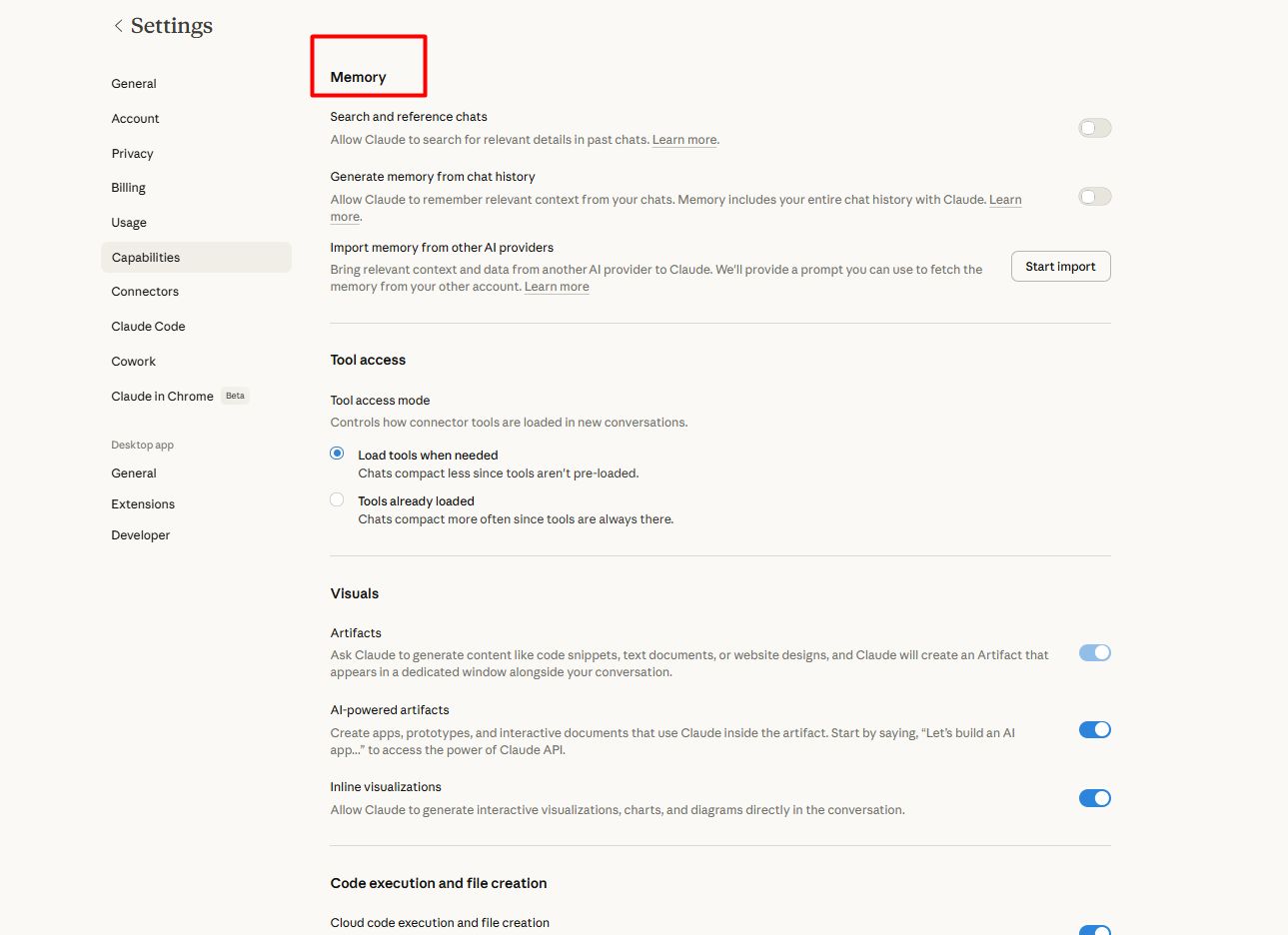The height and width of the screenshot is (935, 1288).
Task: Open General settings under main list
Action: 134,84
